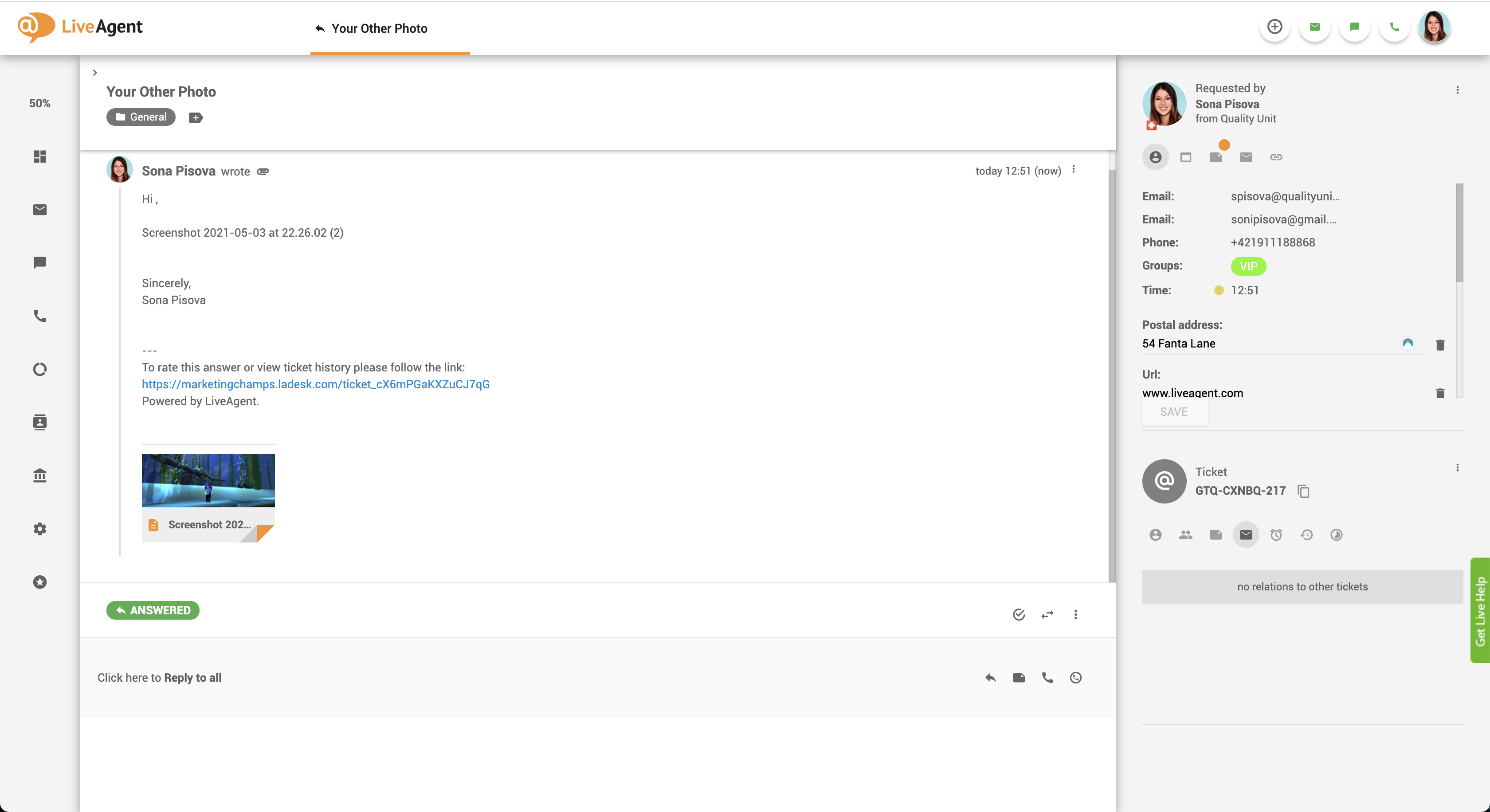Viewport: 1490px width, 812px height.
Task: Click the SAVE button in contact details
Action: [x=1174, y=412]
